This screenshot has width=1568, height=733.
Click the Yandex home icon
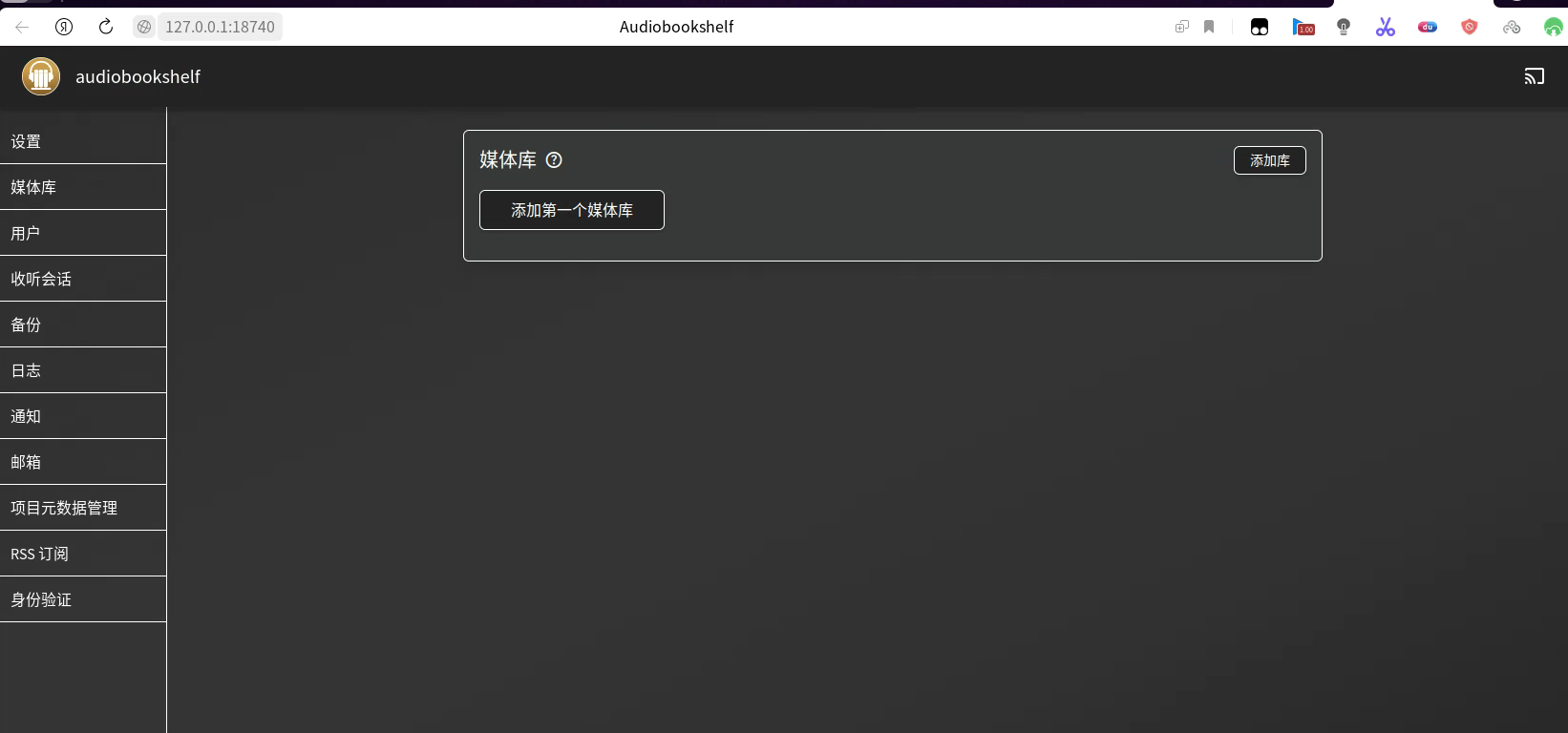coord(64,27)
